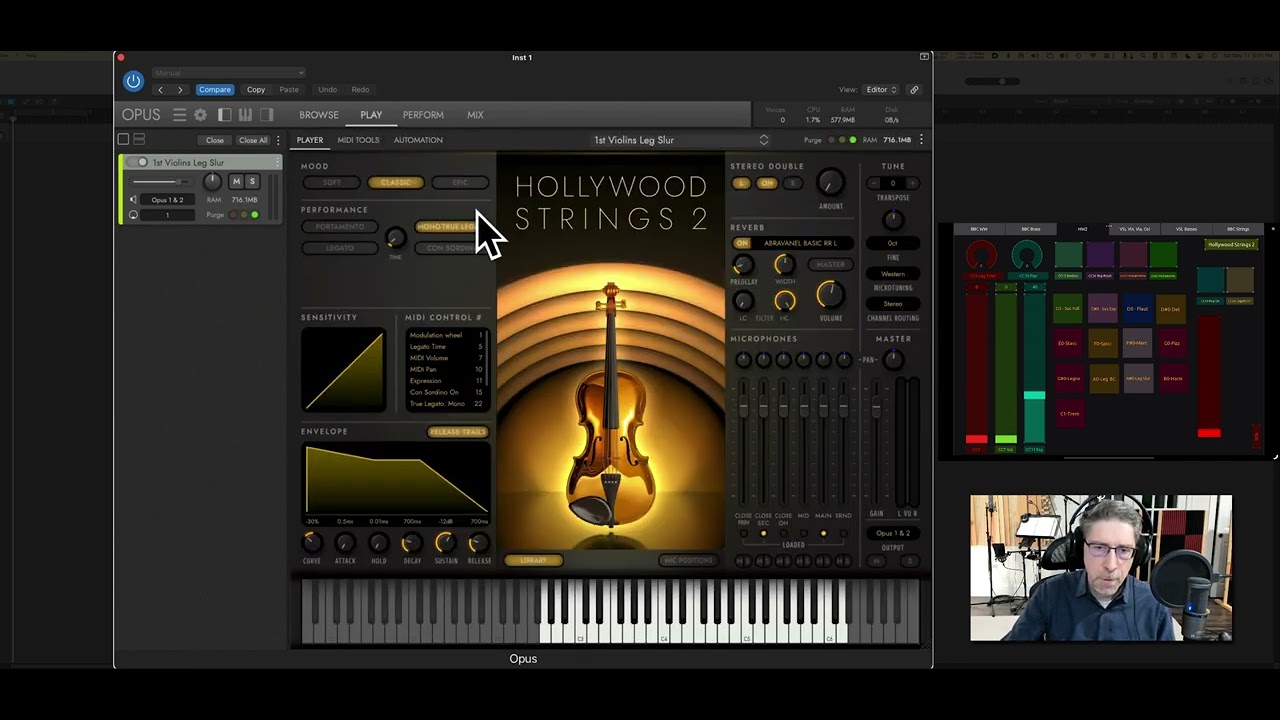Toggle the virtual keyboard icon
This screenshot has width=1280, height=720.
(x=245, y=115)
